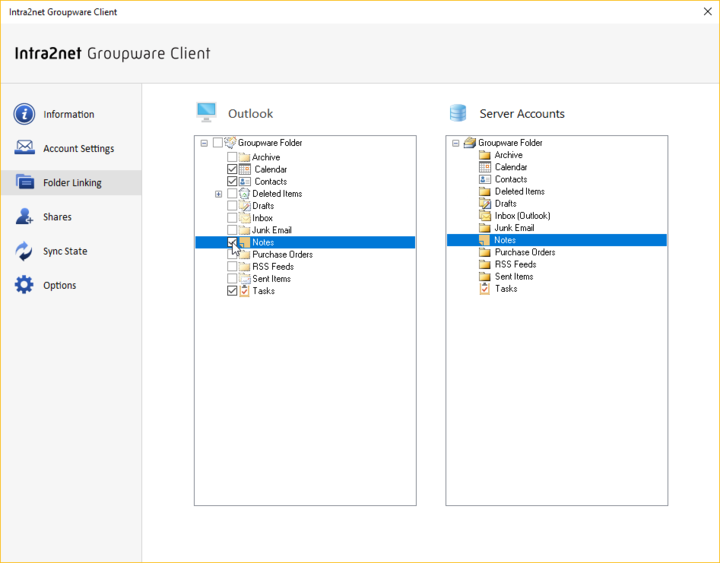
Task: Click the Contacts icon in Outlook tree
Action: coord(245,181)
